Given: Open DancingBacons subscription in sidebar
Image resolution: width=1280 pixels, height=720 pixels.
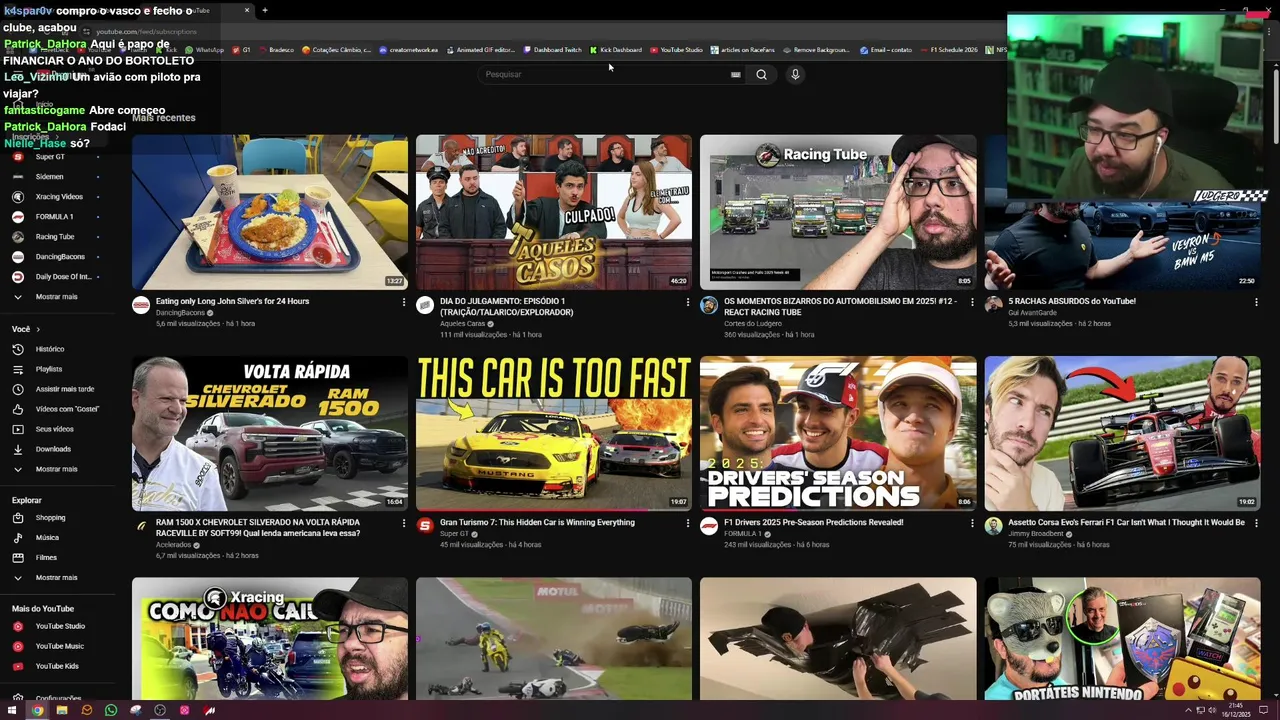Looking at the screenshot, I should 60,257.
